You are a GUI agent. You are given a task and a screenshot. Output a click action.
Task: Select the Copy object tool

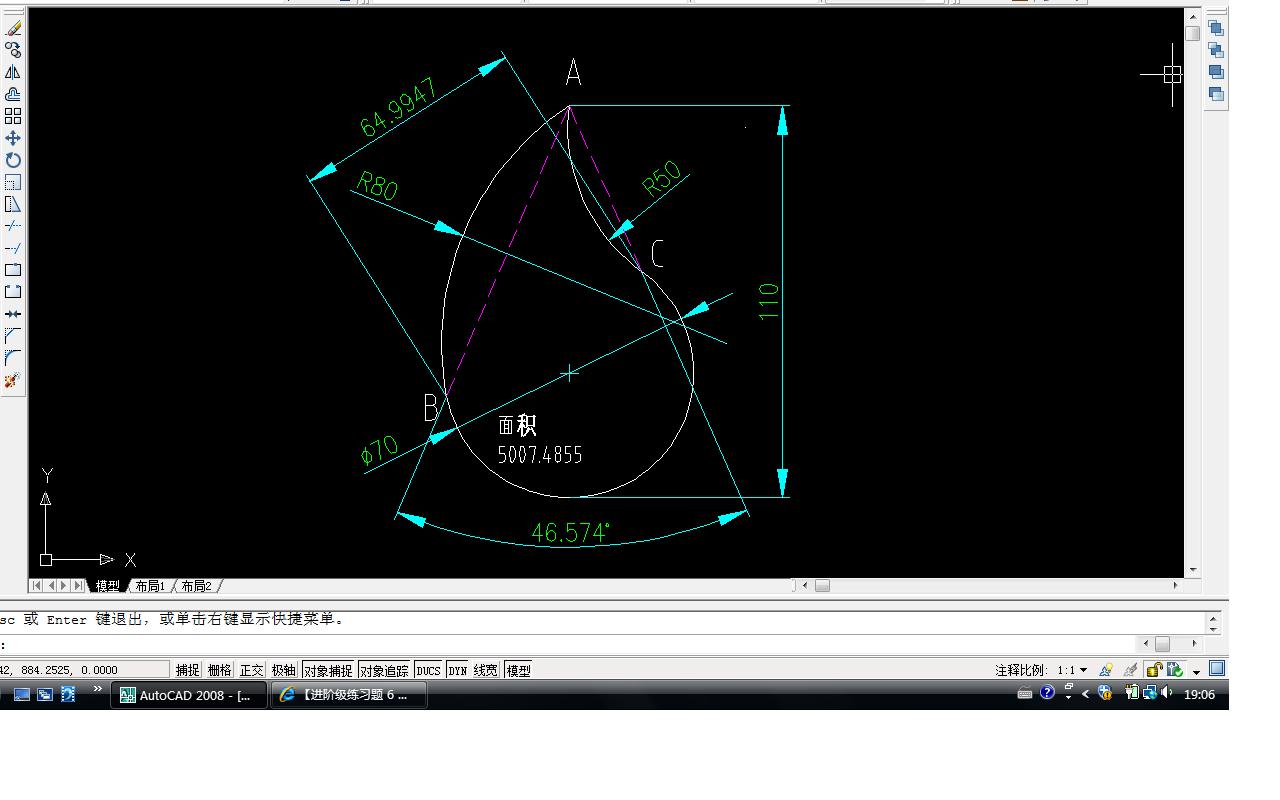point(13,50)
